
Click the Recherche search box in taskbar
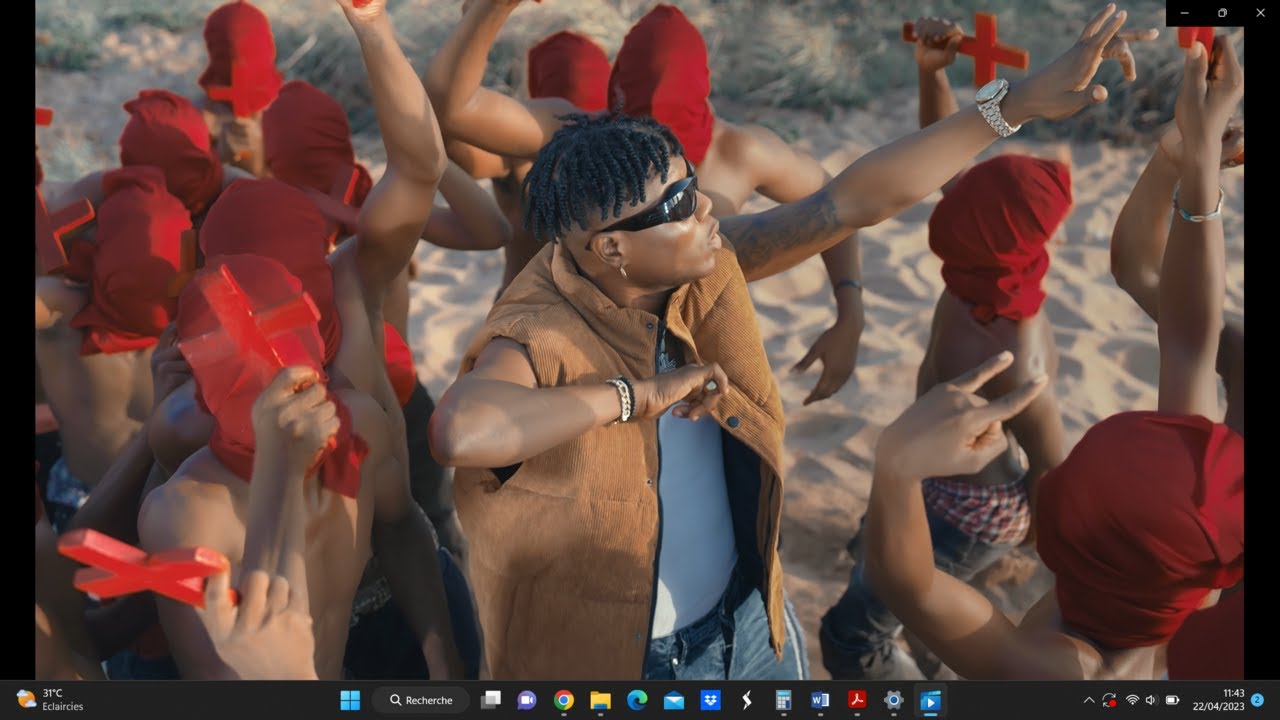pyautogui.click(x=421, y=700)
